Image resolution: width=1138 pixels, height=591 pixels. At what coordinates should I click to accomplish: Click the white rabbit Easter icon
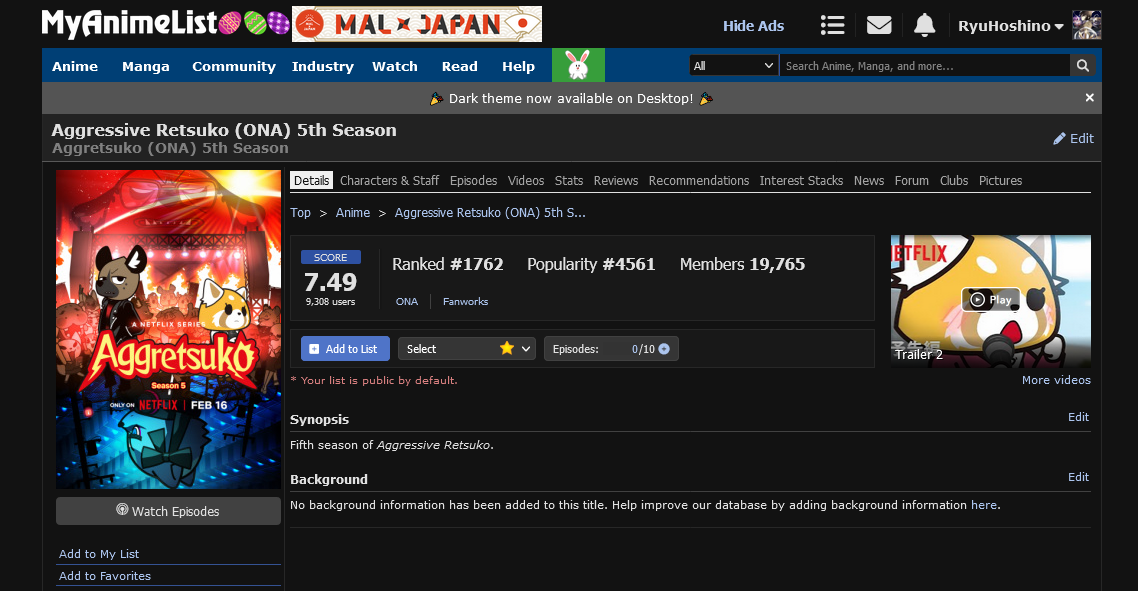pos(578,66)
